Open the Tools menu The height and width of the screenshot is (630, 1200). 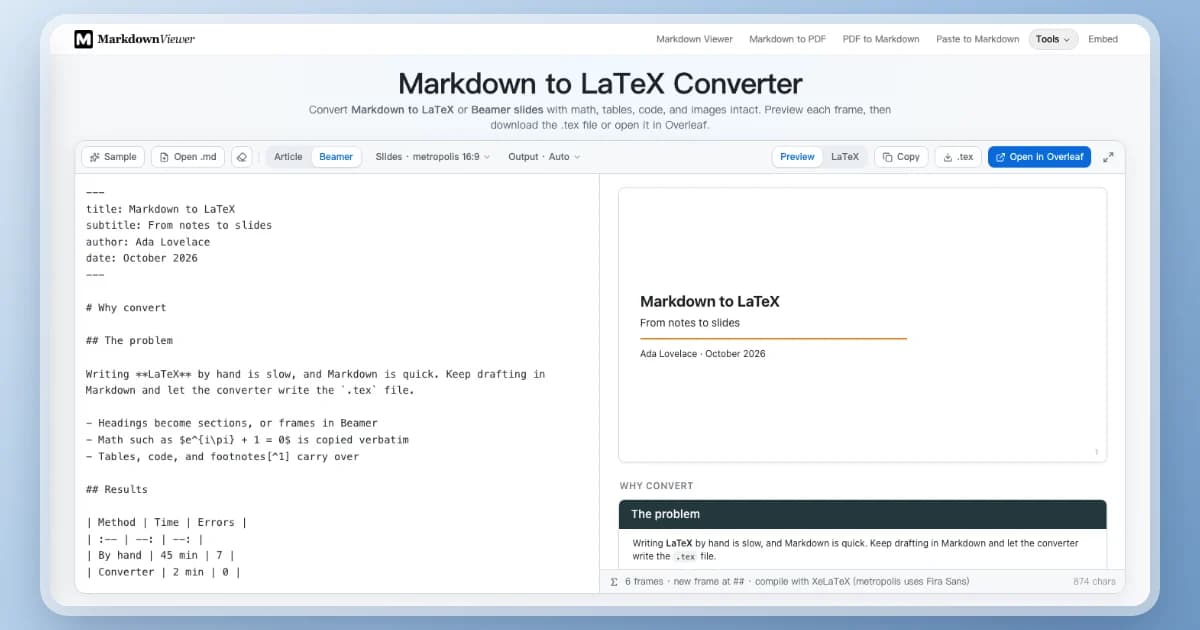[x=1053, y=39]
